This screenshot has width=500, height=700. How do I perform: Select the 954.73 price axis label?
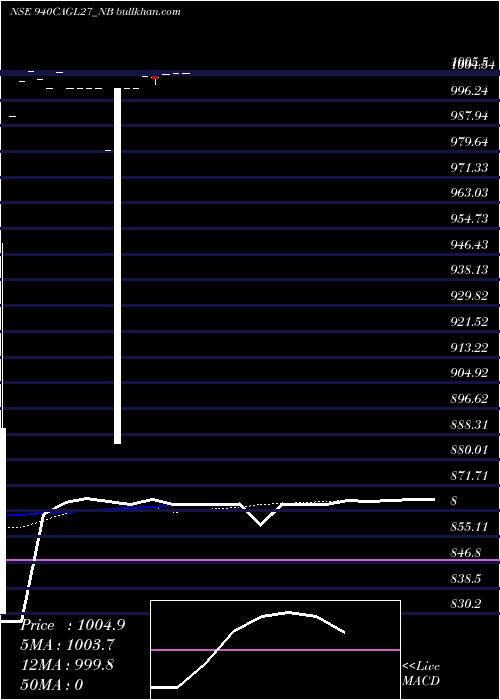click(469, 219)
